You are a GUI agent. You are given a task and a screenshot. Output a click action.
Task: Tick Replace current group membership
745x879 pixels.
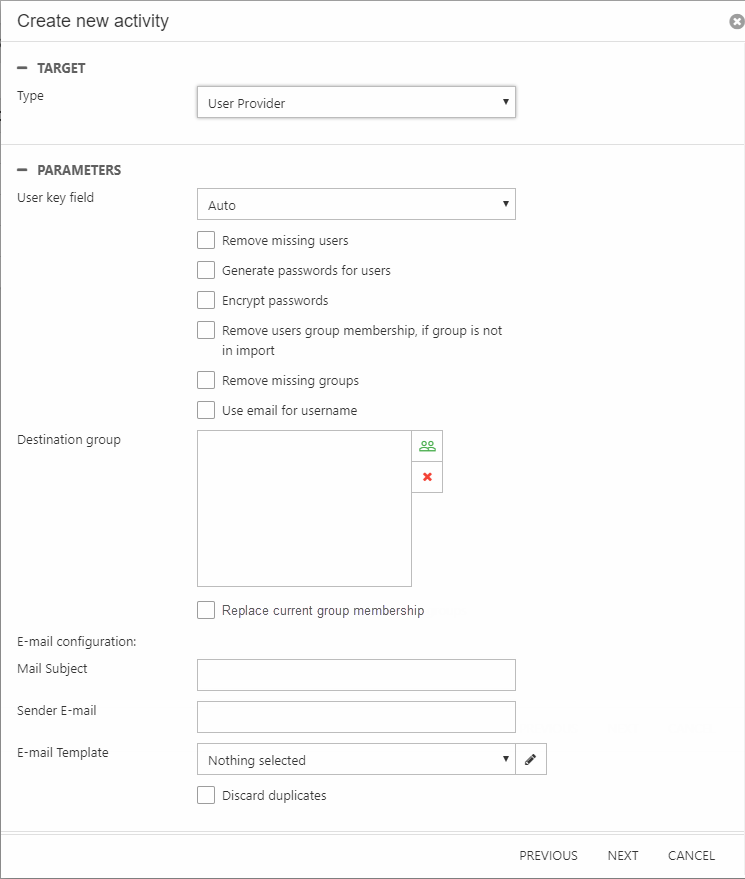(x=206, y=610)
